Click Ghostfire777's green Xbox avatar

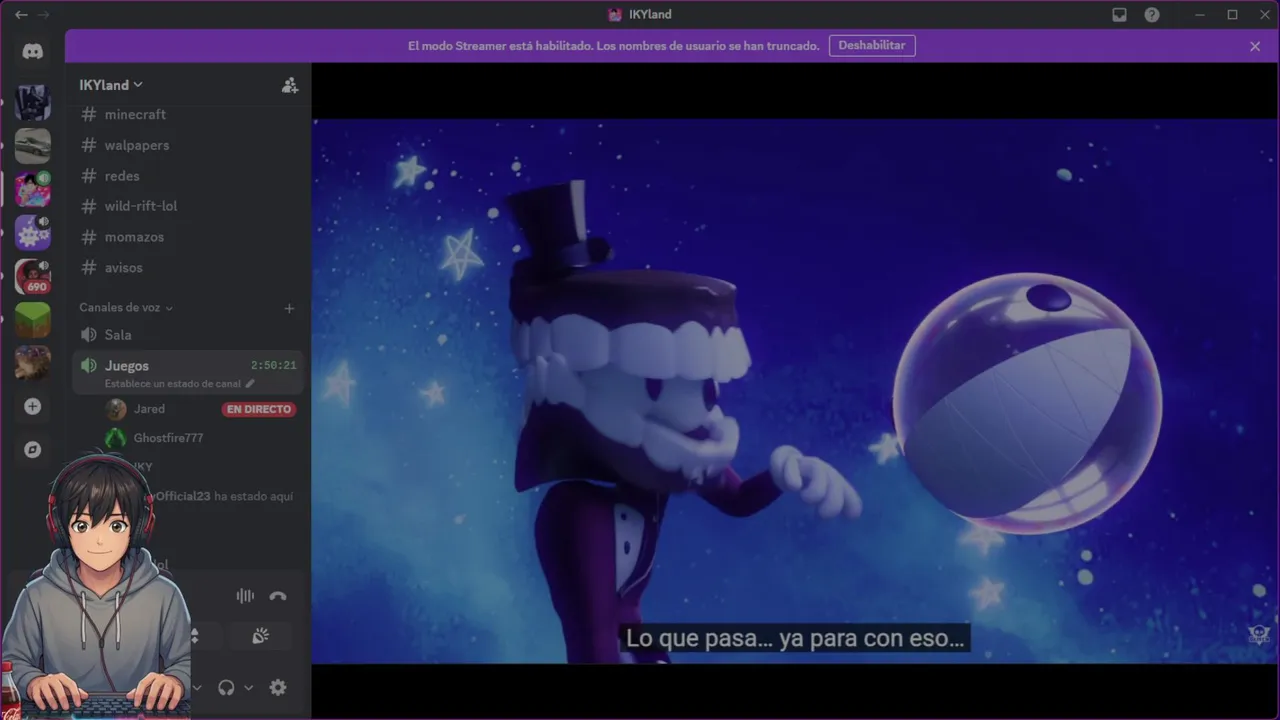116,438
